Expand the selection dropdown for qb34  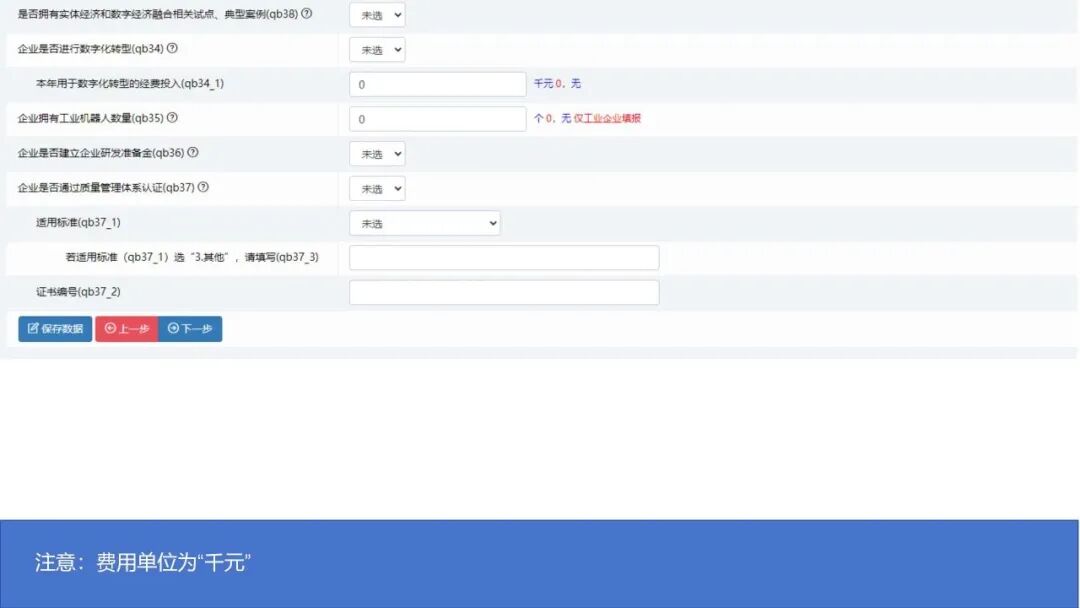377,48
